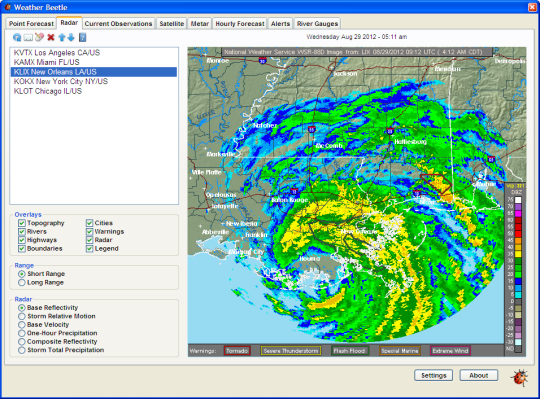Select KLOT Chicago IL/US station
The height and width of the screenshot is (399, 540).
(x=94, y=91)
